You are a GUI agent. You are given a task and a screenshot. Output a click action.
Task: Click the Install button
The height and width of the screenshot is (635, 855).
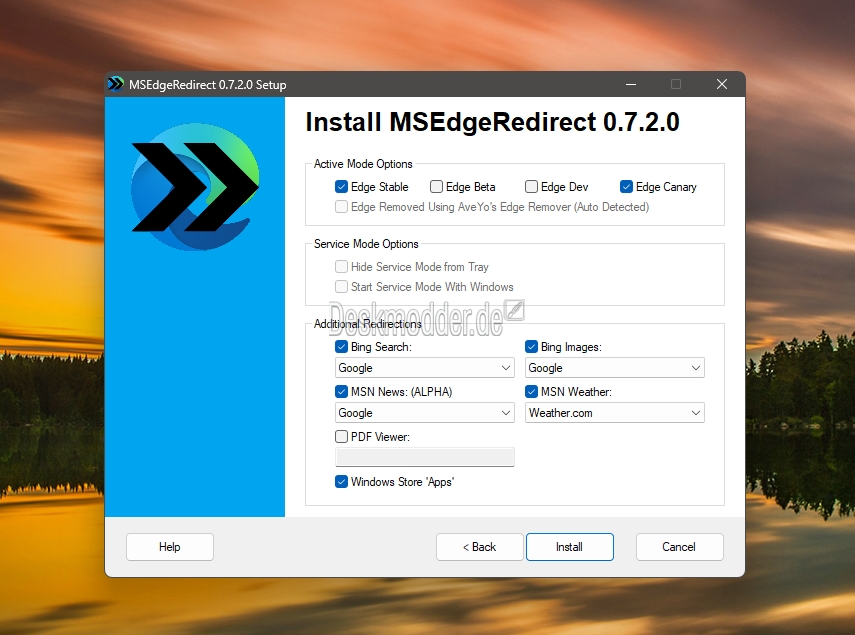569,547
